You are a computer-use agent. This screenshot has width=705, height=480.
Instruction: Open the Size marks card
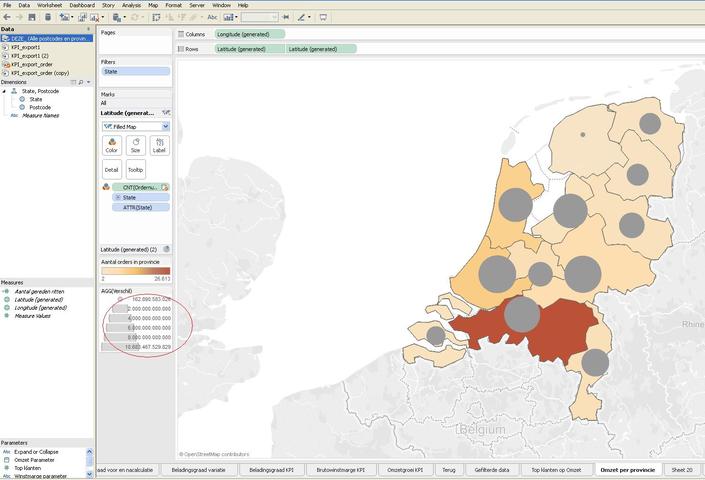coord(135,145)
